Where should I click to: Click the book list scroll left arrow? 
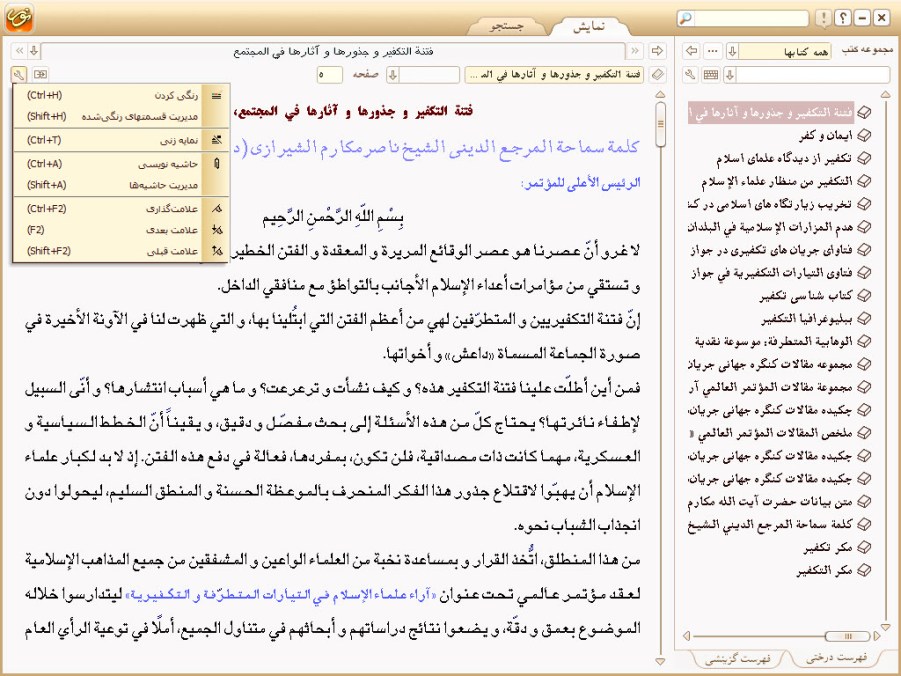(x=686, y=636)
